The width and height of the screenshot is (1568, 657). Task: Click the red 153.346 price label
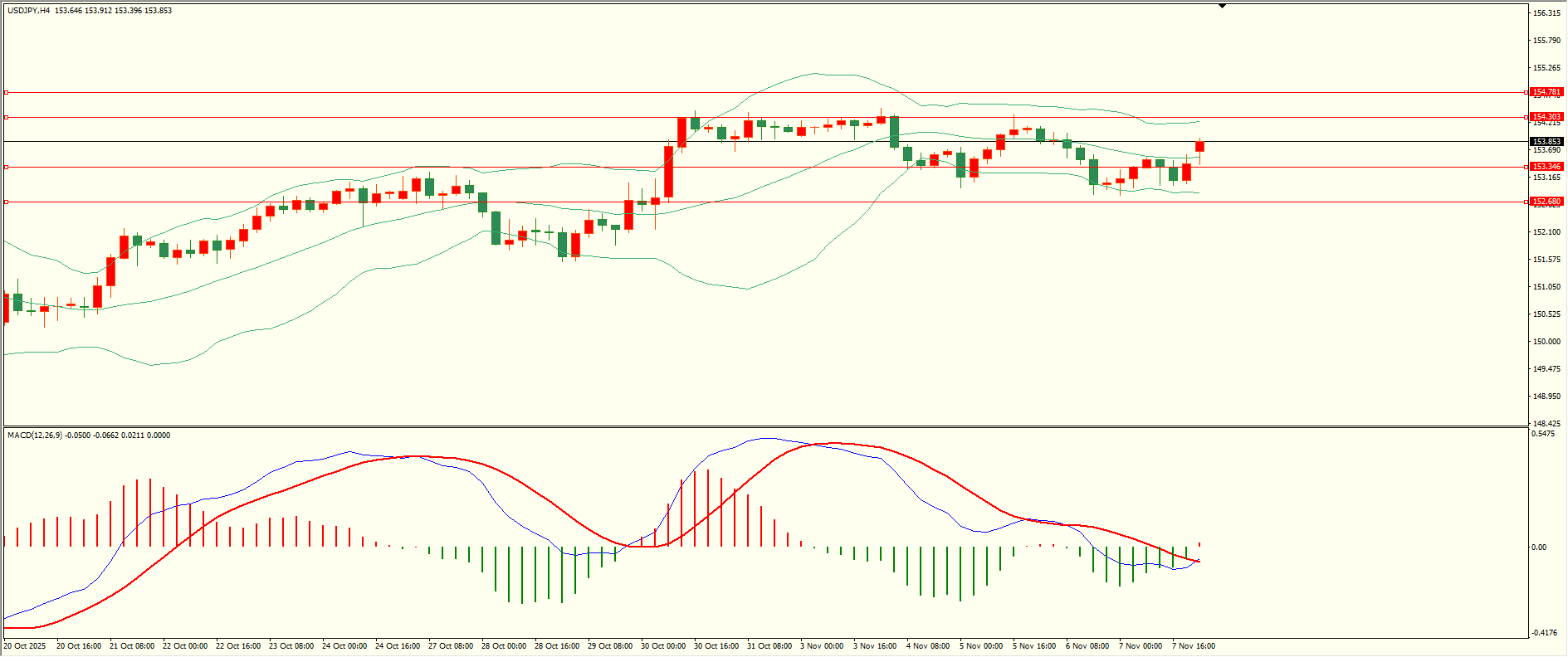1546,167
